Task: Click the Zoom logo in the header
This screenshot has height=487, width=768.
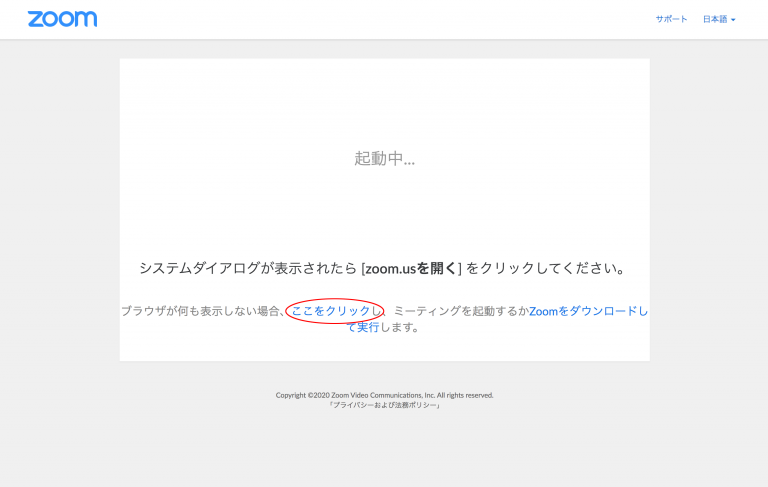Action: point(62,19)
